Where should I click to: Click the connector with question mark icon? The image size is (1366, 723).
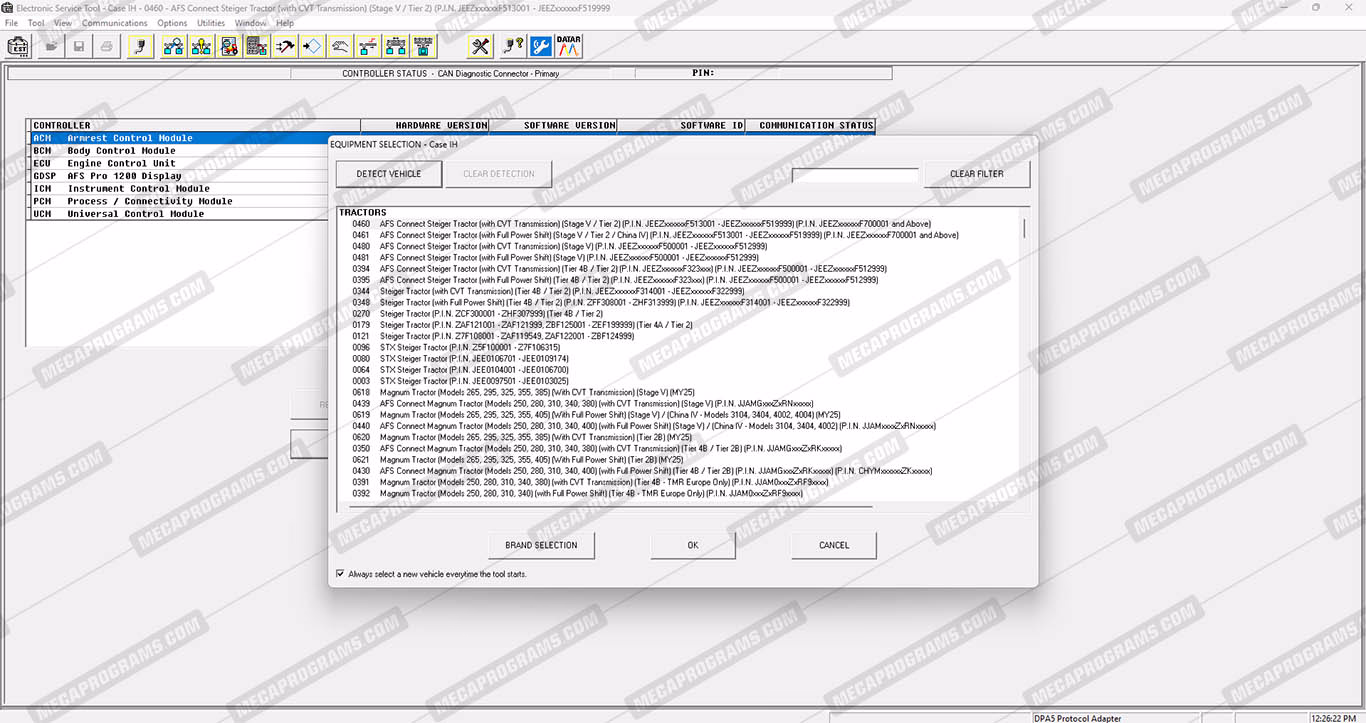point(512,46)
